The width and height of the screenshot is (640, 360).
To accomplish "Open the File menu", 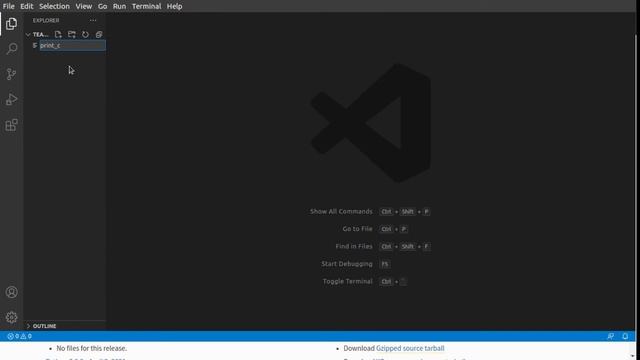I will [x=9, y=6].
